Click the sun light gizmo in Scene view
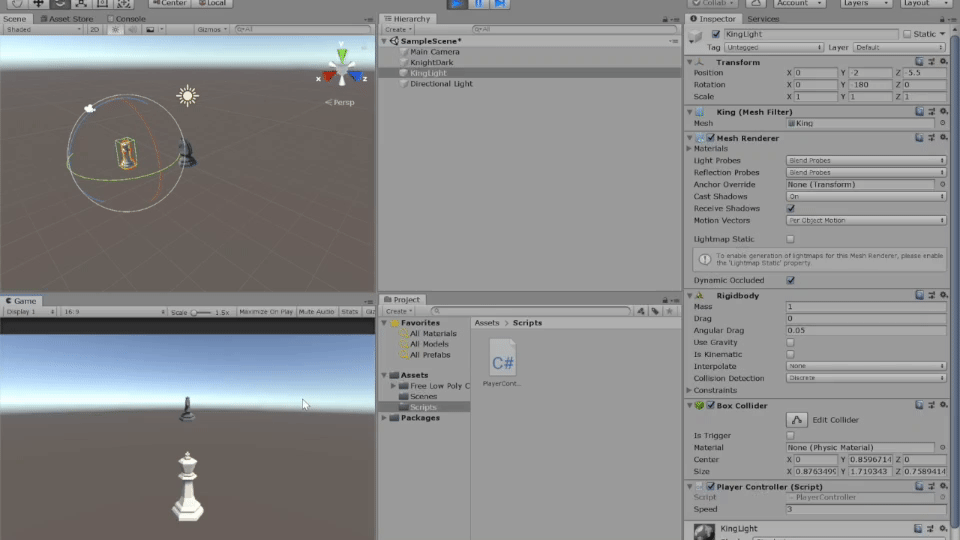Viewport: 960px width, 540px height. 187,96
